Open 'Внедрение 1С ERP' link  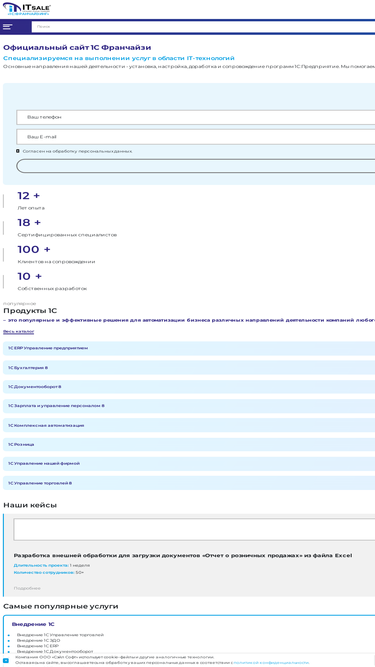[38, 646]
